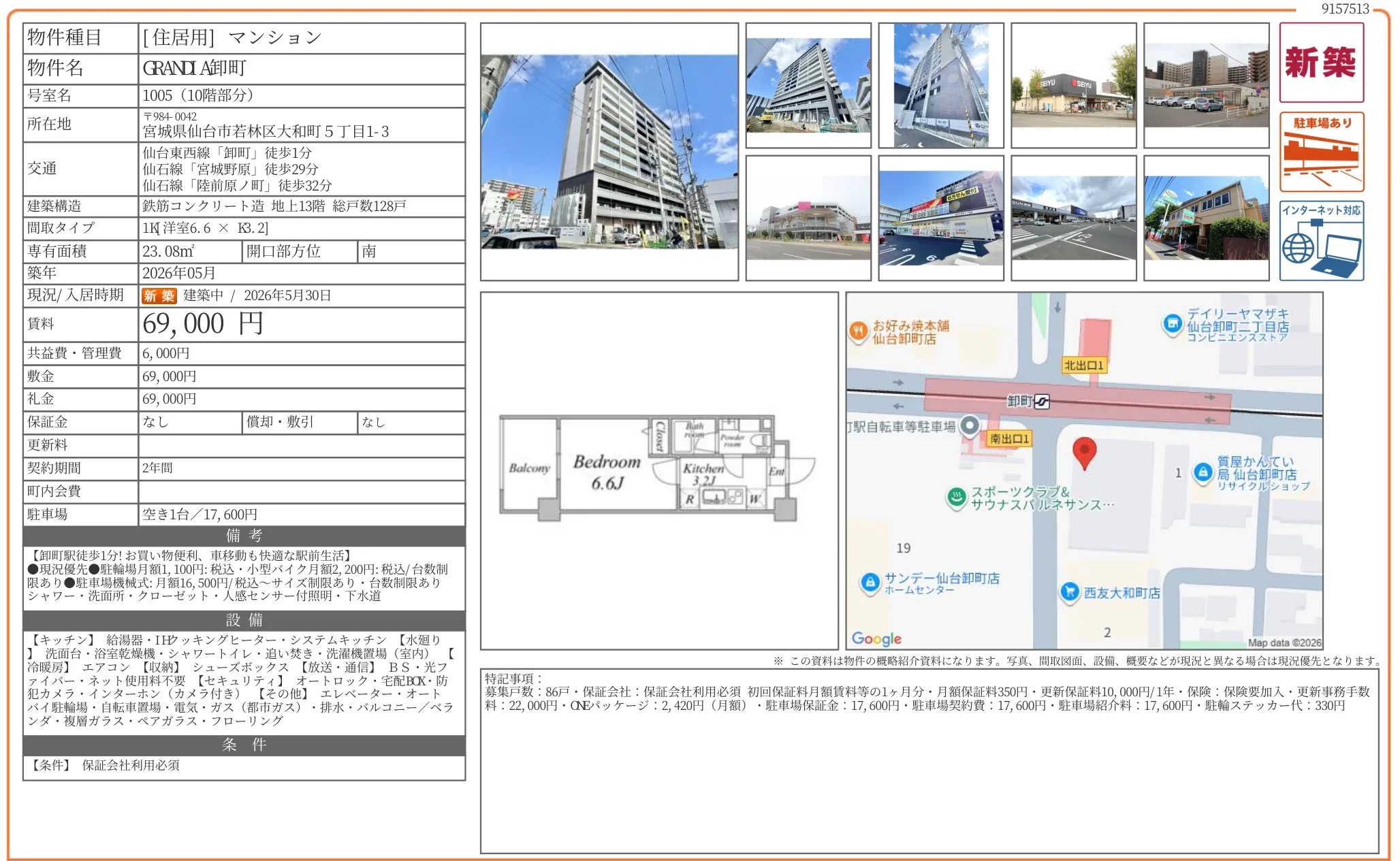The height and width of the screenshot is (861, 1400).
Task: Click the area value 23.08㎡
Action: pyautogui.click(x=168, y=251)
